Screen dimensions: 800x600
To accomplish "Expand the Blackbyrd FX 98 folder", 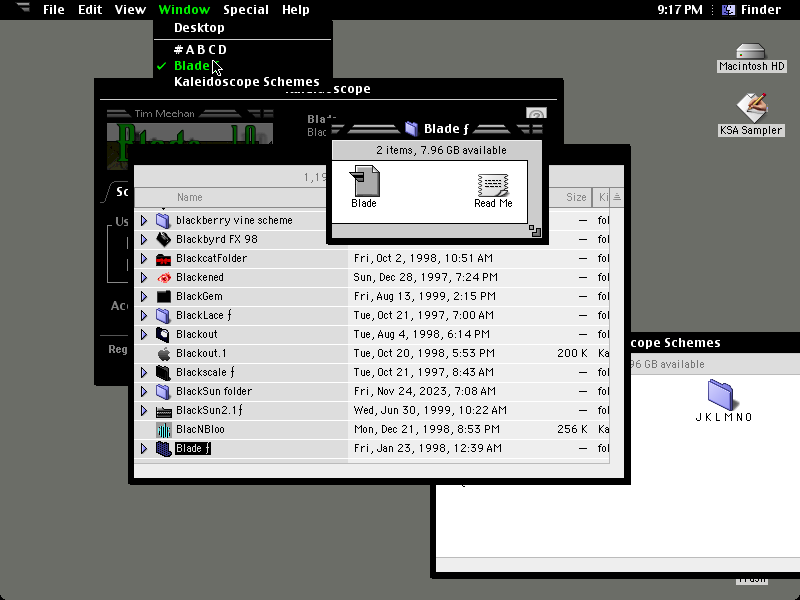I will (144, 239).
